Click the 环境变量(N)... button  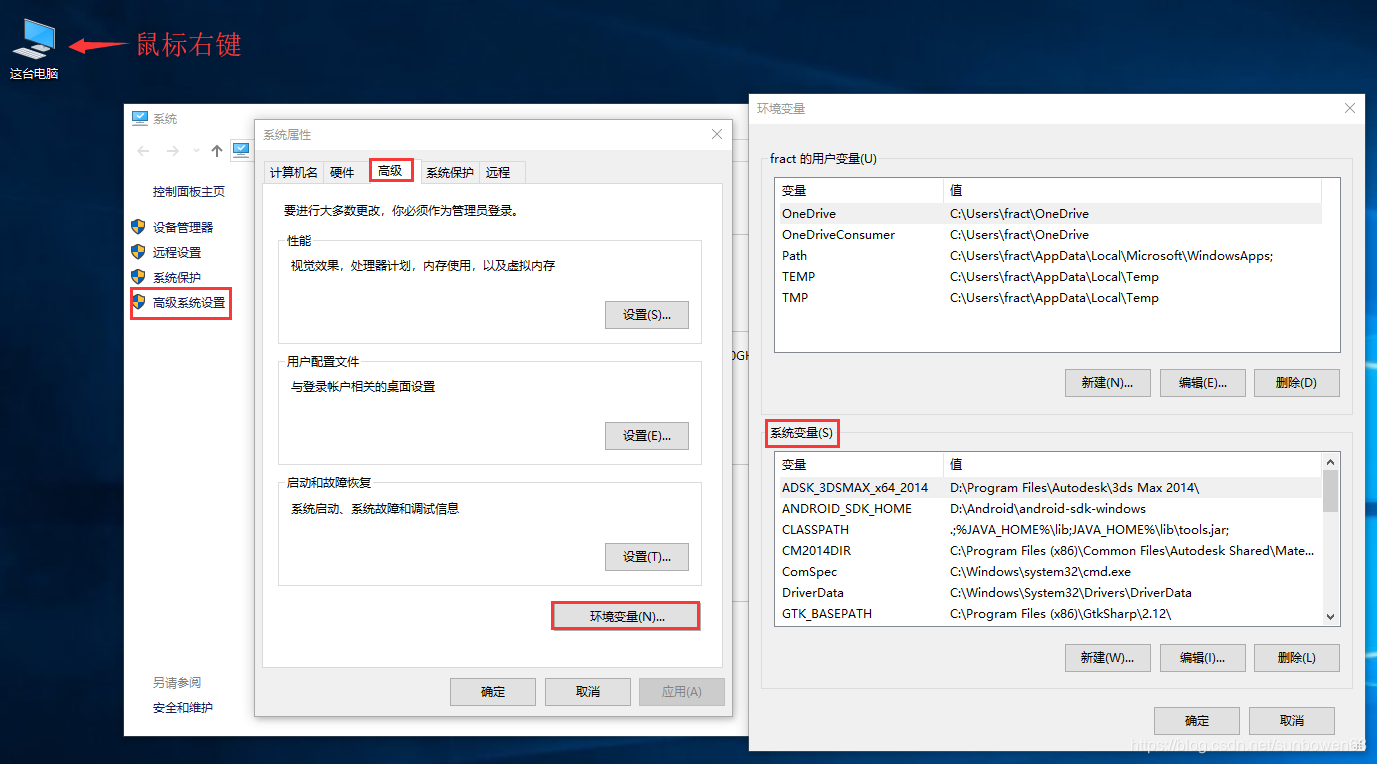[626, 616]
